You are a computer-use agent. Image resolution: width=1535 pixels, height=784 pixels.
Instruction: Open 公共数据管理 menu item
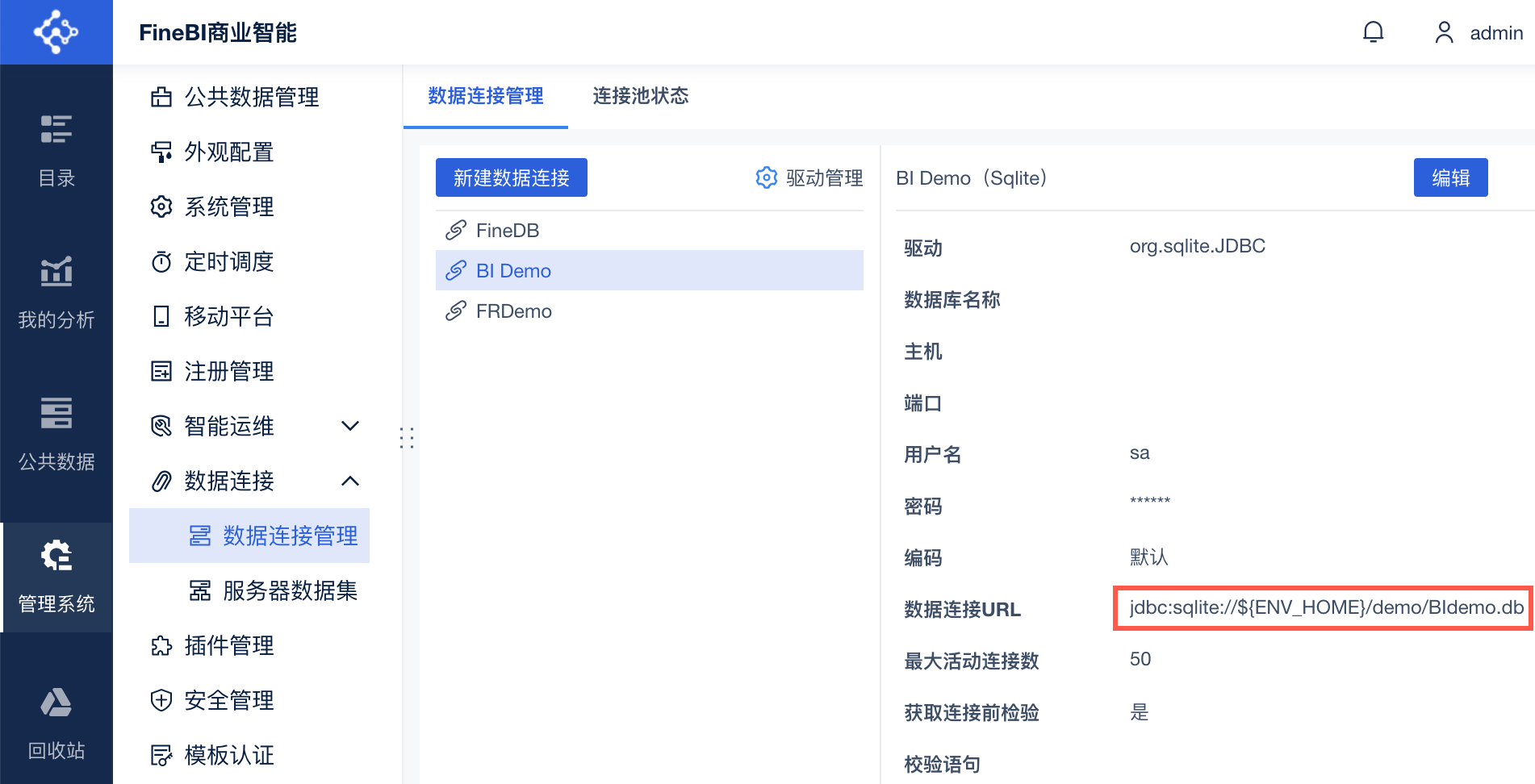point(250,97)
